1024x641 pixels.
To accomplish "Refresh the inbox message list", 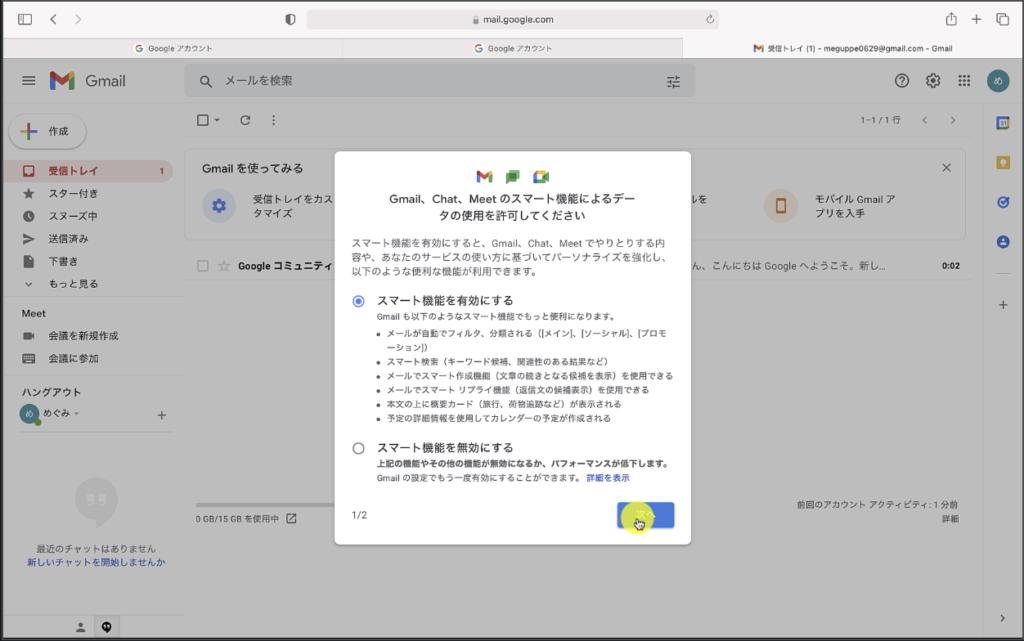I will click(245, 120).
